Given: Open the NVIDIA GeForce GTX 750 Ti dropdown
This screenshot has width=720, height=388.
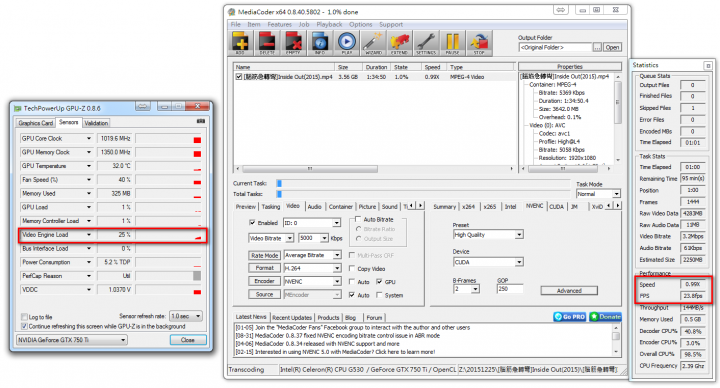Looking at the screenshot, I should coord(72,340).
